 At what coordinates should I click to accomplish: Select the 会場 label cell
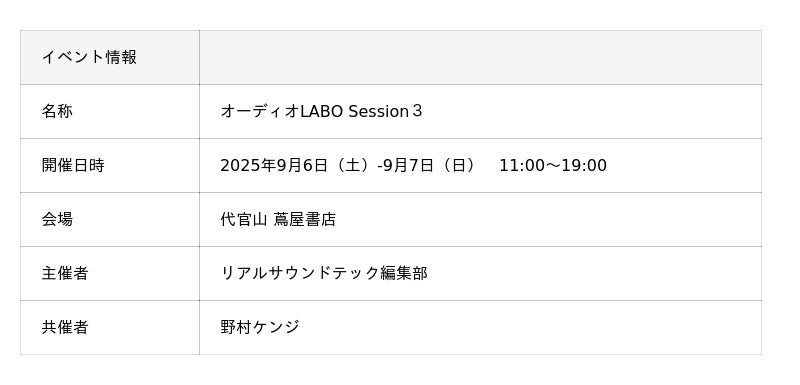[110, 219]
